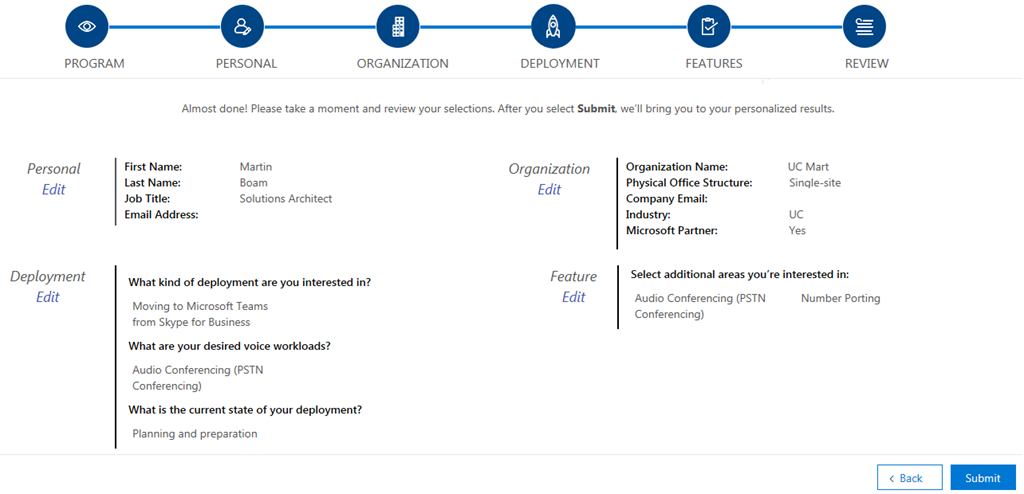Click the Program eye icon step
The width and height of the screenshot is (1024, 494).
click(x=87, y=27)
